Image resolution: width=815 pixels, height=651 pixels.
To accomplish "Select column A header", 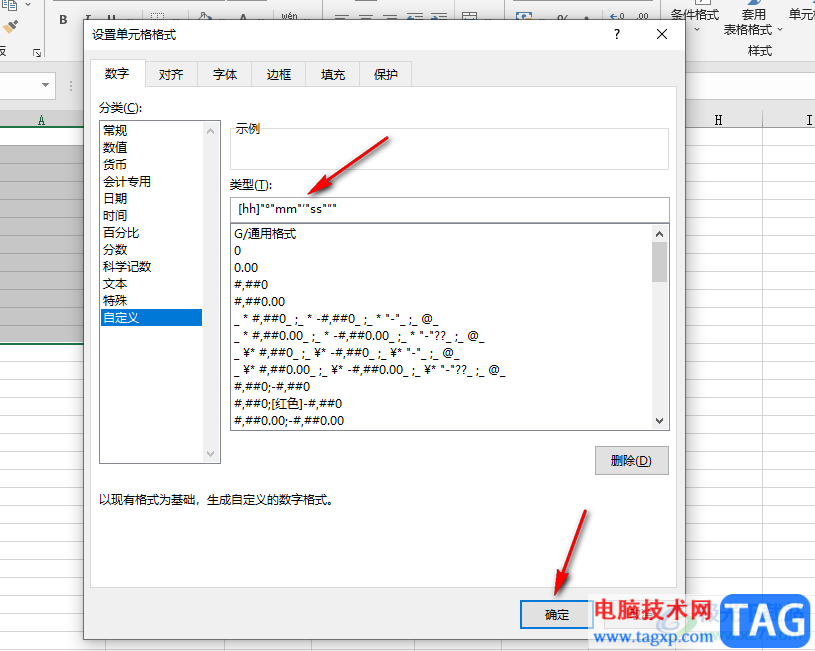I will (x=42, y=120).
